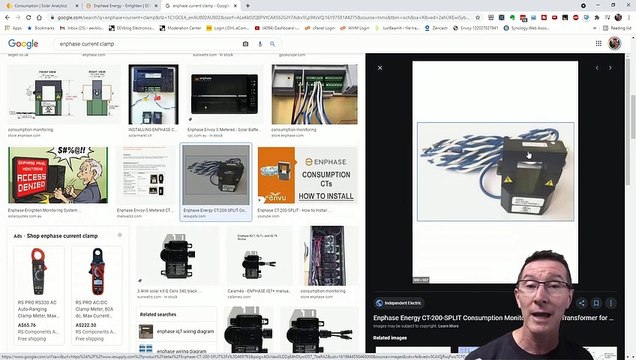Viewport: 636px width, 360px height.
Task: Open Access Denied cartoon thumbnail
Action: click(x=58, y=175)
